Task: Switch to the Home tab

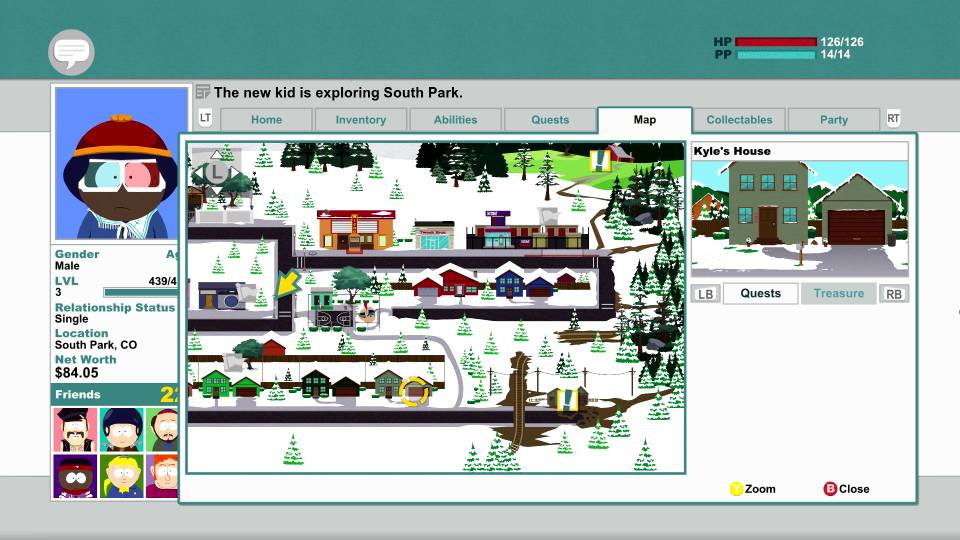Action: pyautogui.click(x=266, y=120)
